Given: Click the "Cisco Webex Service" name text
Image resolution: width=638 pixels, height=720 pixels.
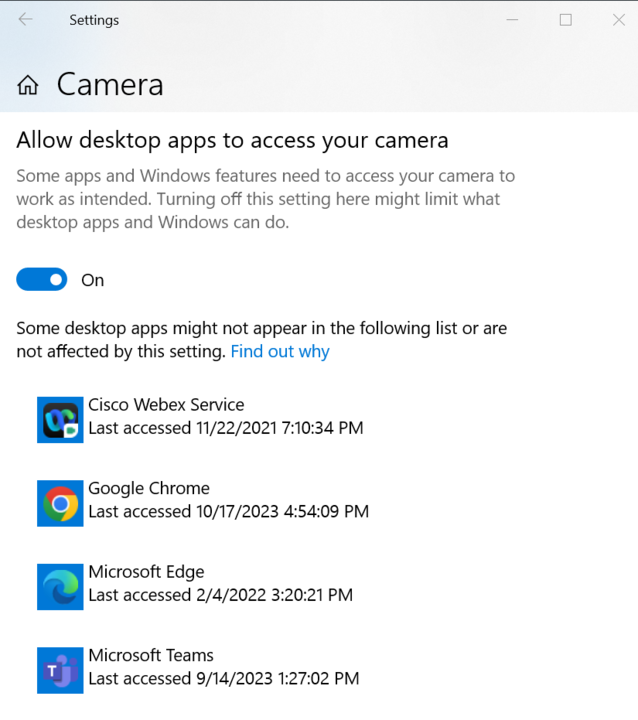Looking at the screenshot, I should coord(166,405).
